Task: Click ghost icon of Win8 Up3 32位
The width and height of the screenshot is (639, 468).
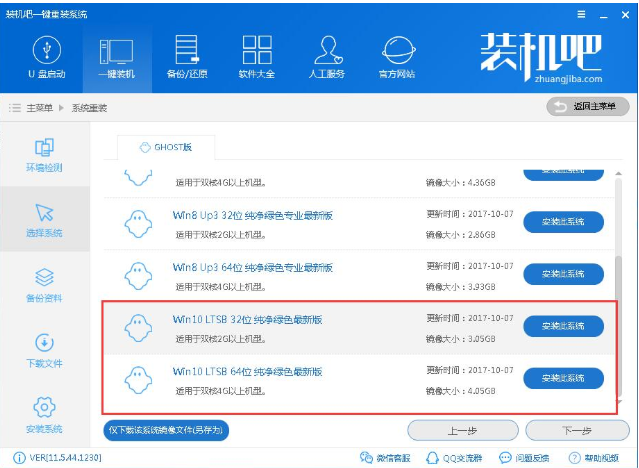Action: click(x=138, y=224)
